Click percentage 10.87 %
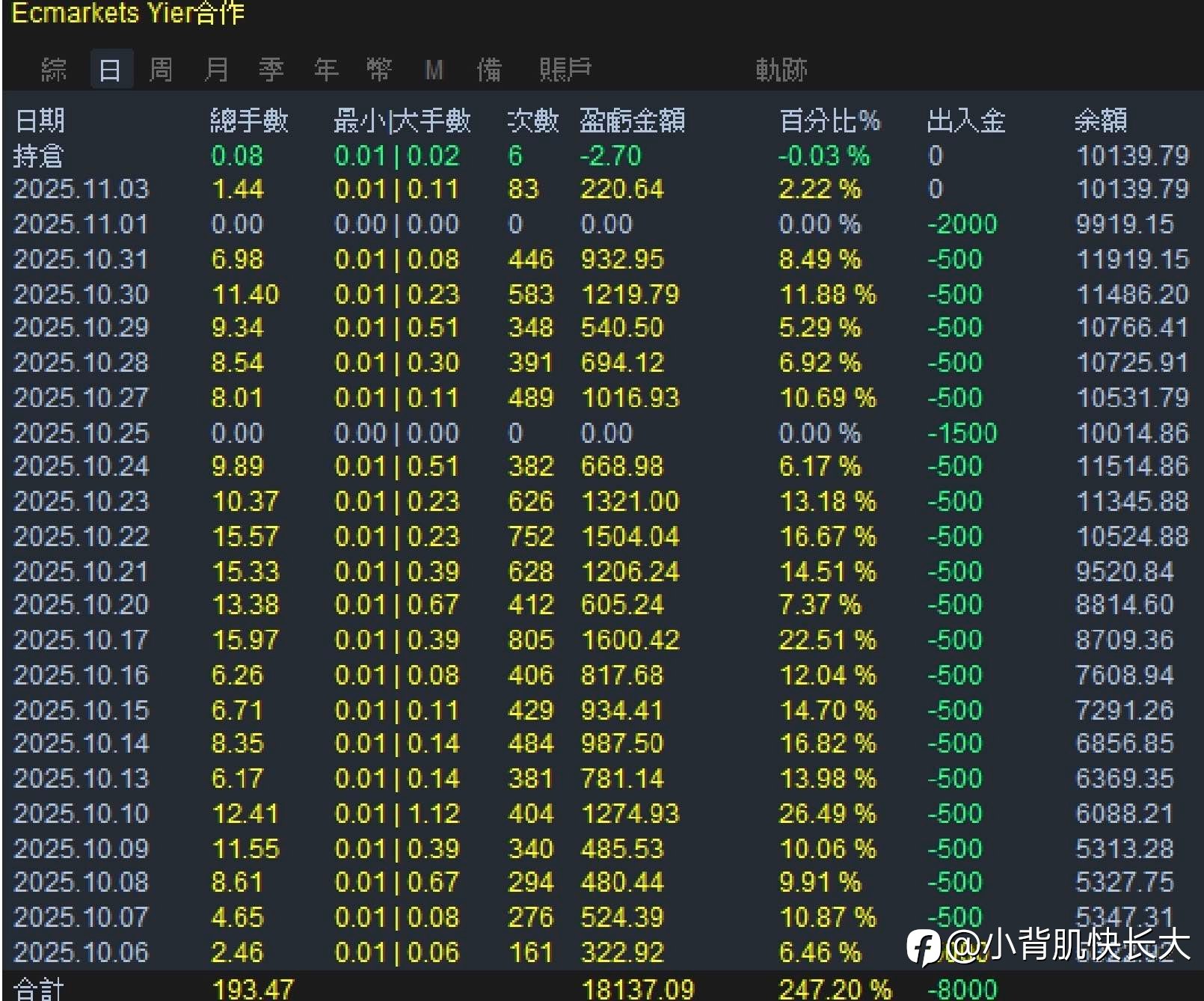Viewport: 1204px width, 1001px height. point(827,917)
